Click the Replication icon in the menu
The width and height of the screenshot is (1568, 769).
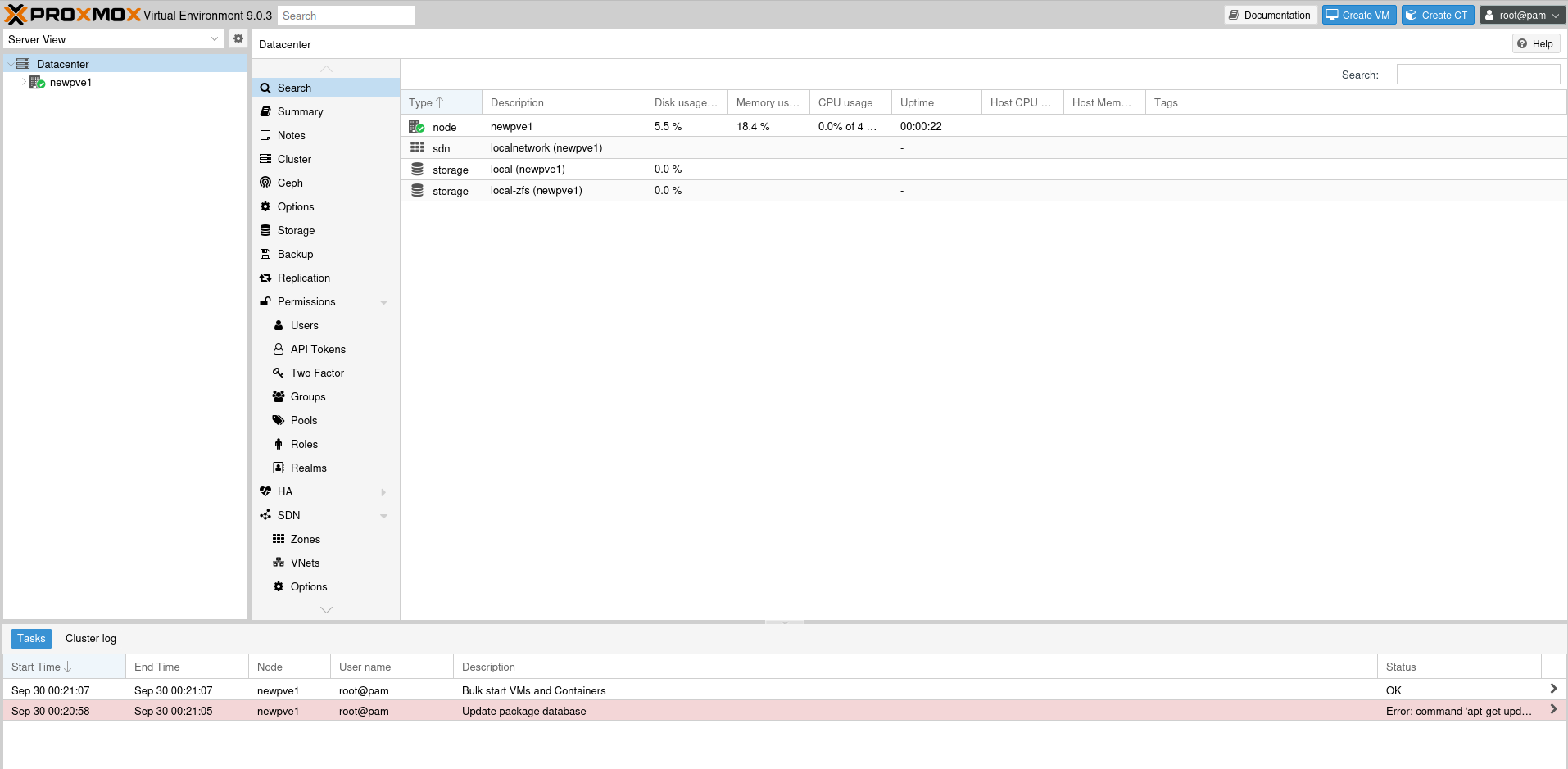(x=265, y=278)
